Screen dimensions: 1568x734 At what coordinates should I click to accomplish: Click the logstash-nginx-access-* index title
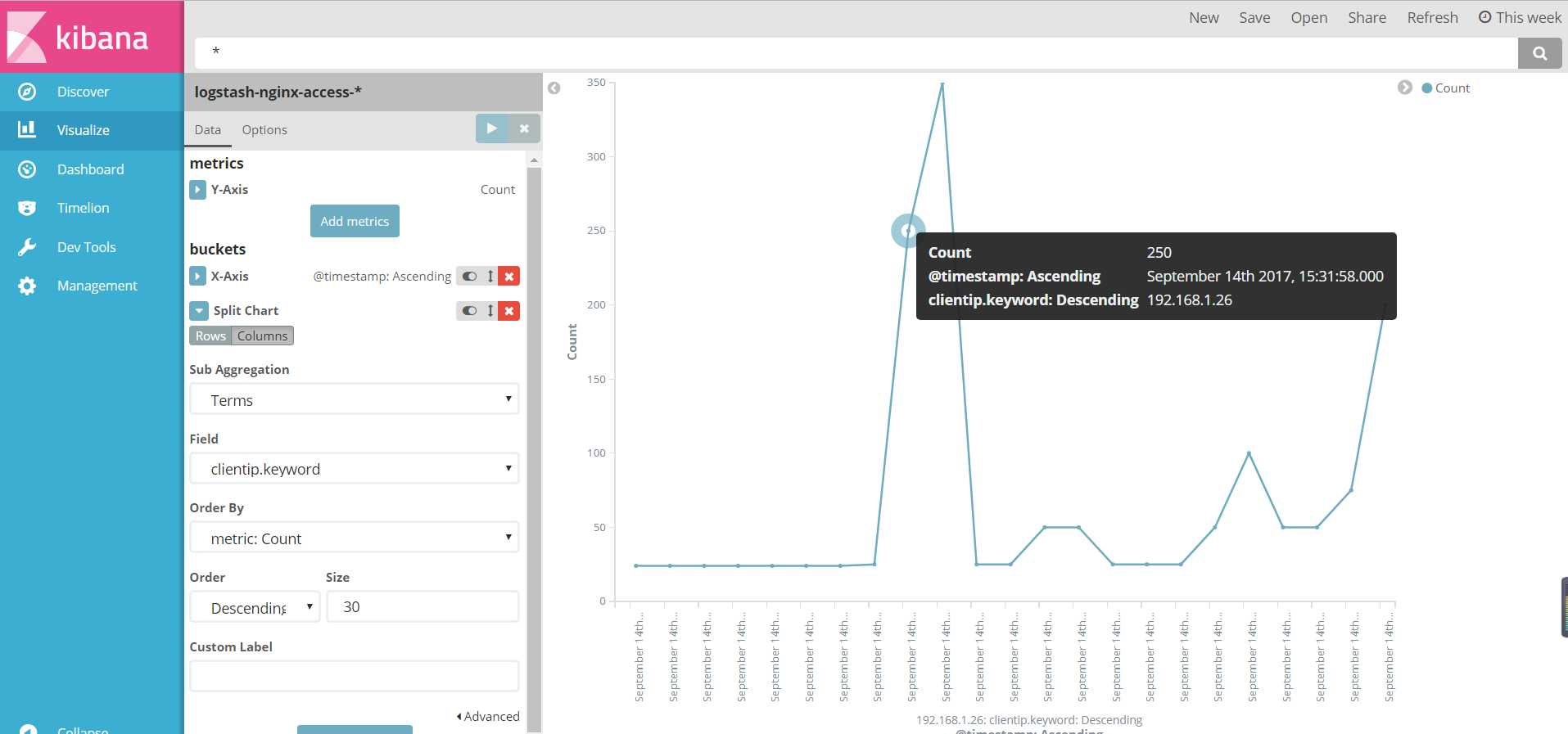coord(278,92)
